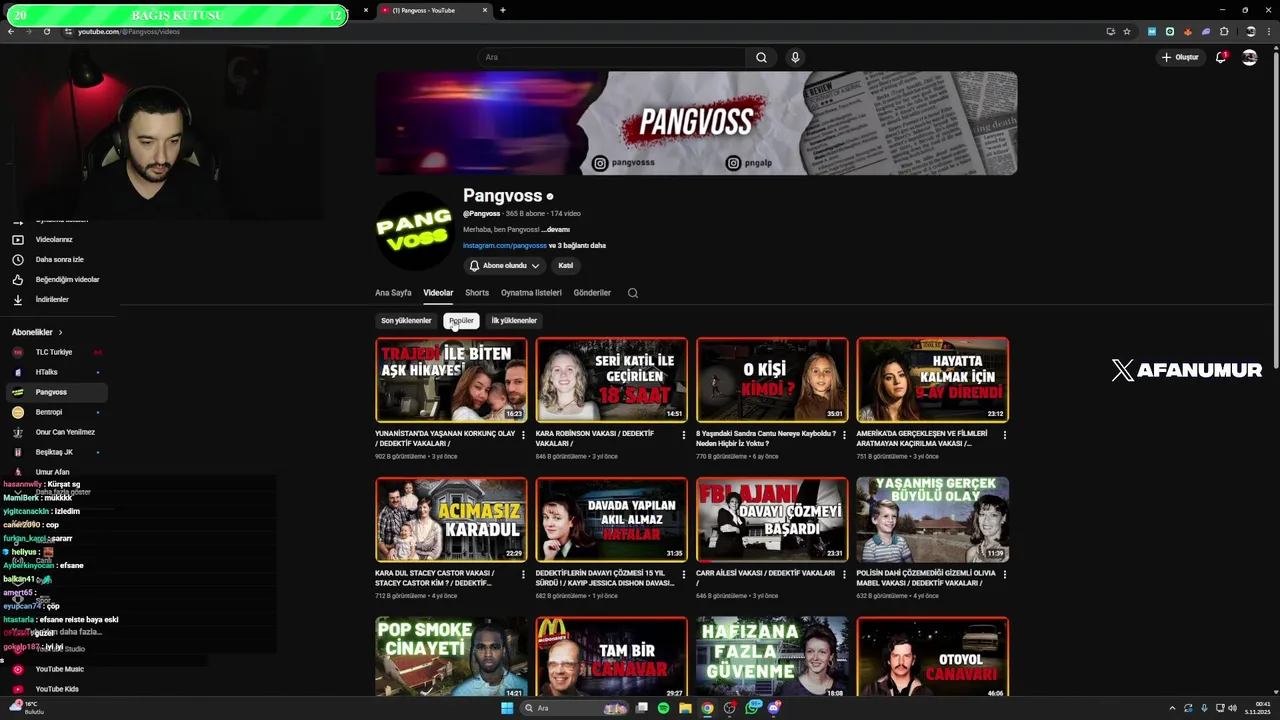
Task: Play Seri Katil ile Geçirilen 18 Saat thumbnail
Action: (611, 380)
